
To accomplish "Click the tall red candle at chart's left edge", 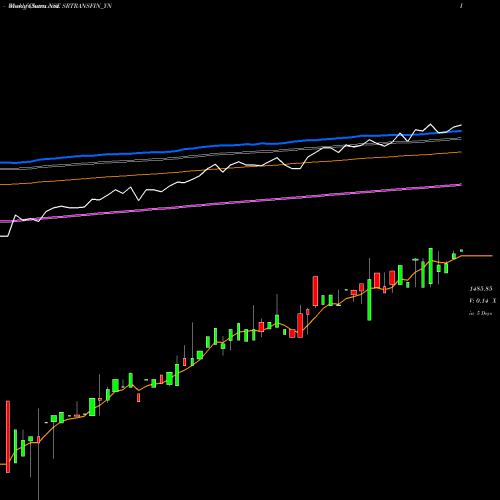I will point(8,437).
